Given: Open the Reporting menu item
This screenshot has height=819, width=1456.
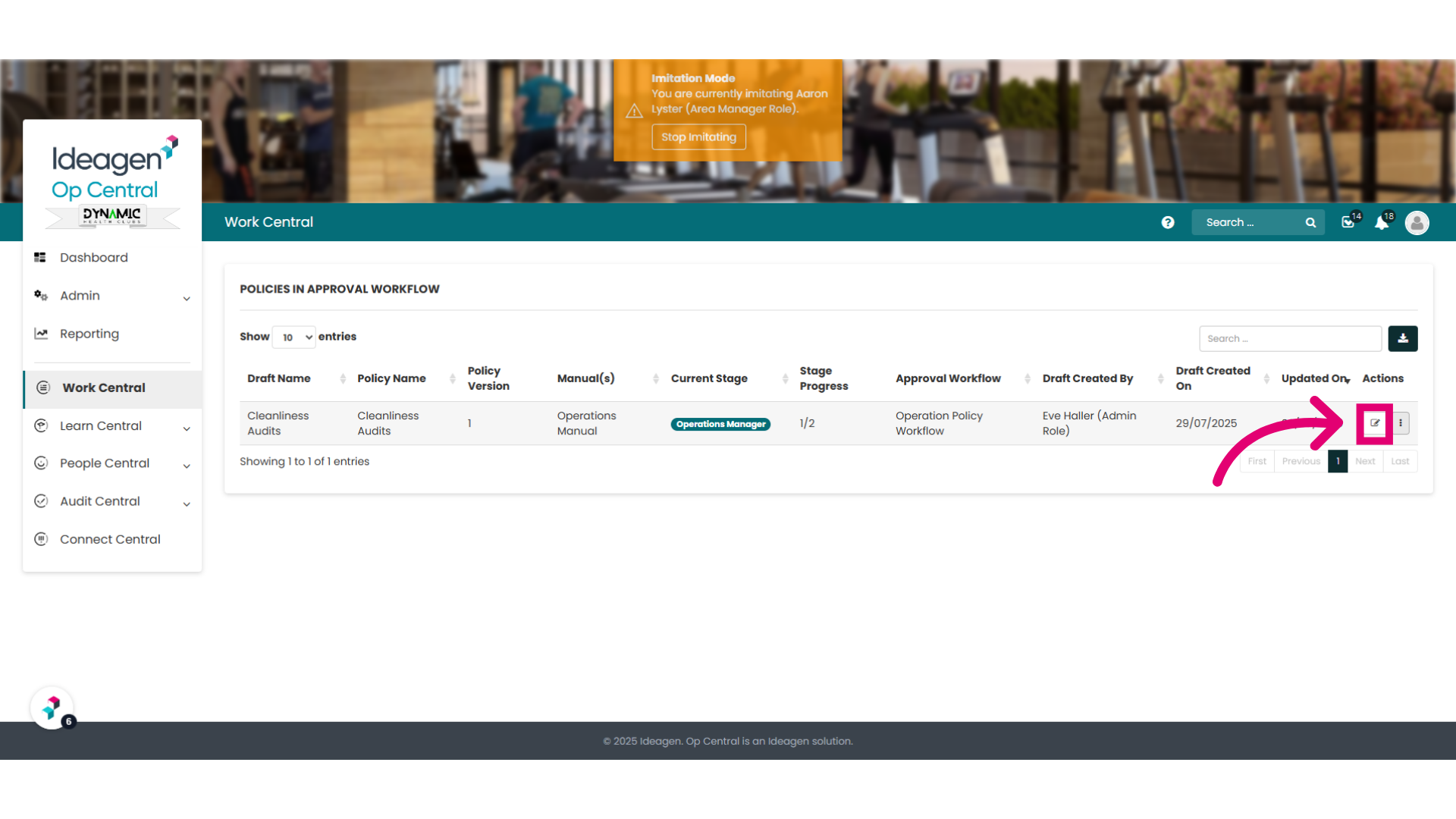Looking at the screenshot, I should click(x=112, y=334).
